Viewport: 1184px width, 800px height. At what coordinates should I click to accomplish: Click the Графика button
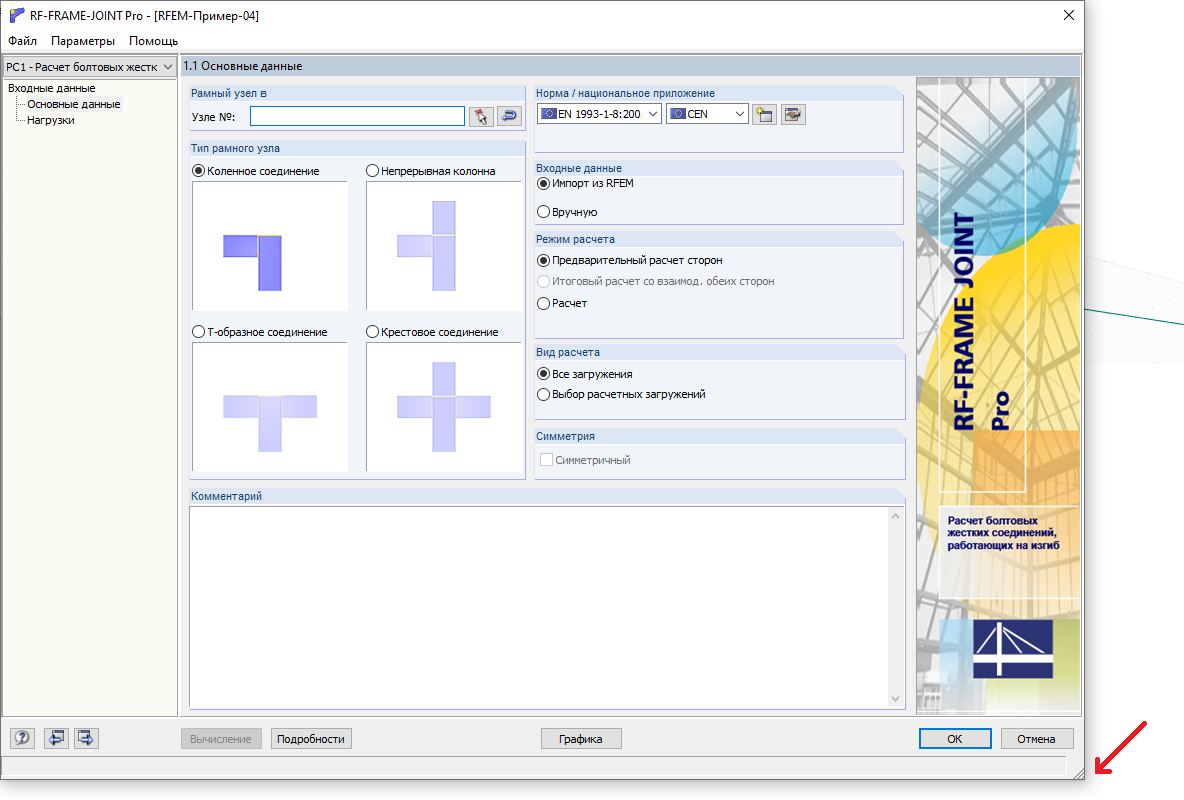tap(581, 739)
